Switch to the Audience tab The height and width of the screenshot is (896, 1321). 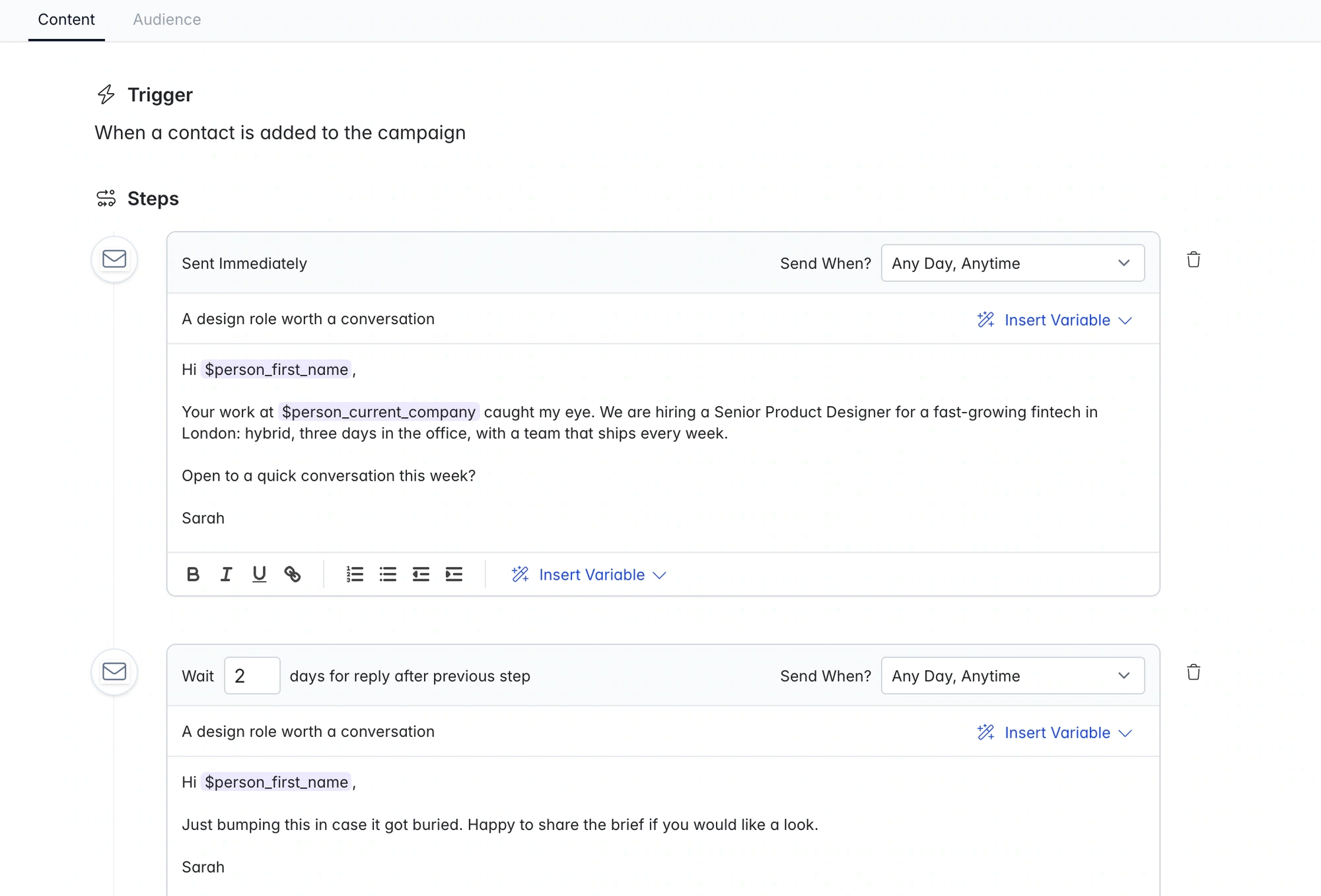pos(167,20)
